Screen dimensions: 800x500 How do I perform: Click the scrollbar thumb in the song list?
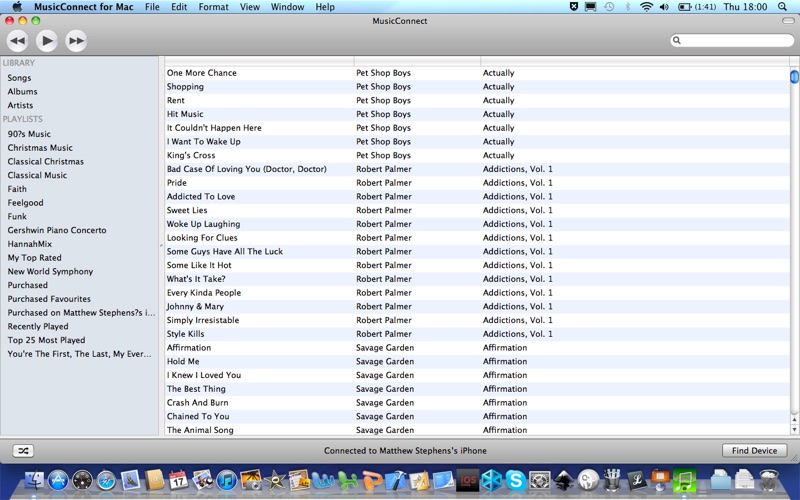pyautogui.click(x=794, y=77)
